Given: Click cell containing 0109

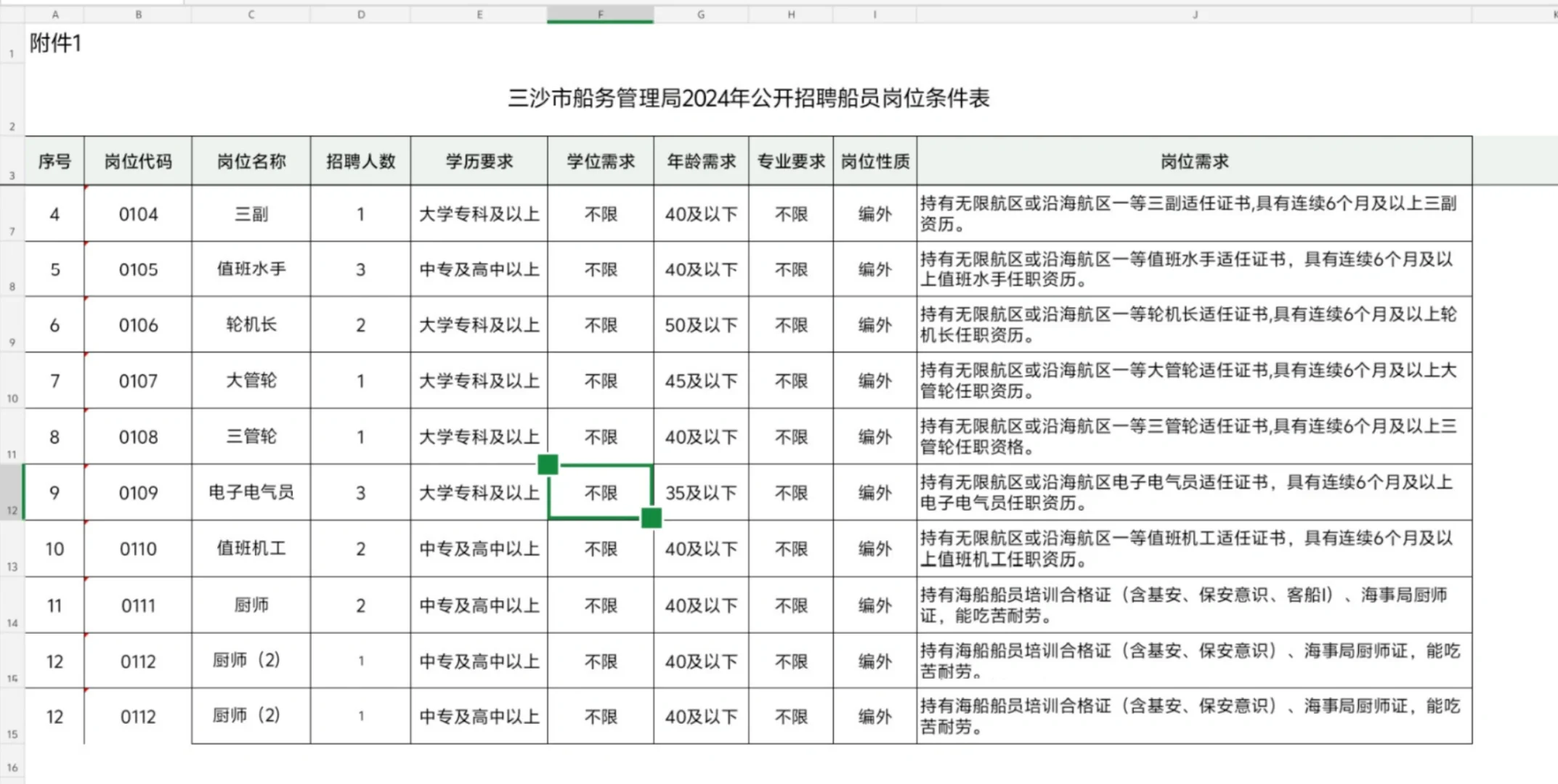Looking at the screenshot, I should [x=138, y=493].
